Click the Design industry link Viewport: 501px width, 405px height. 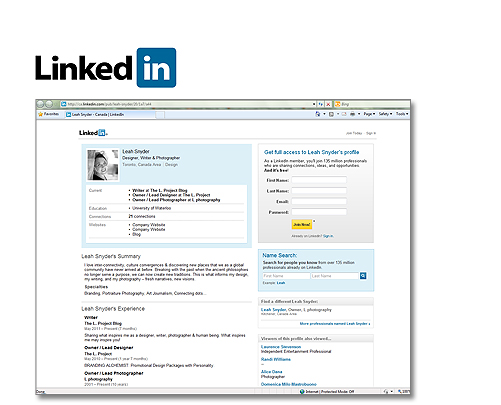click(x=171, y=165)
